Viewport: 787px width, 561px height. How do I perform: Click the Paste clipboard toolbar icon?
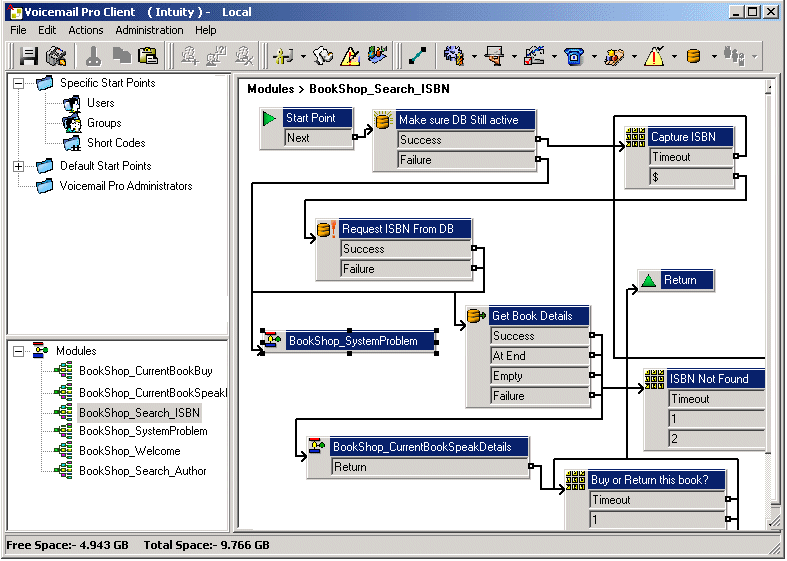(x=148, y=56)
